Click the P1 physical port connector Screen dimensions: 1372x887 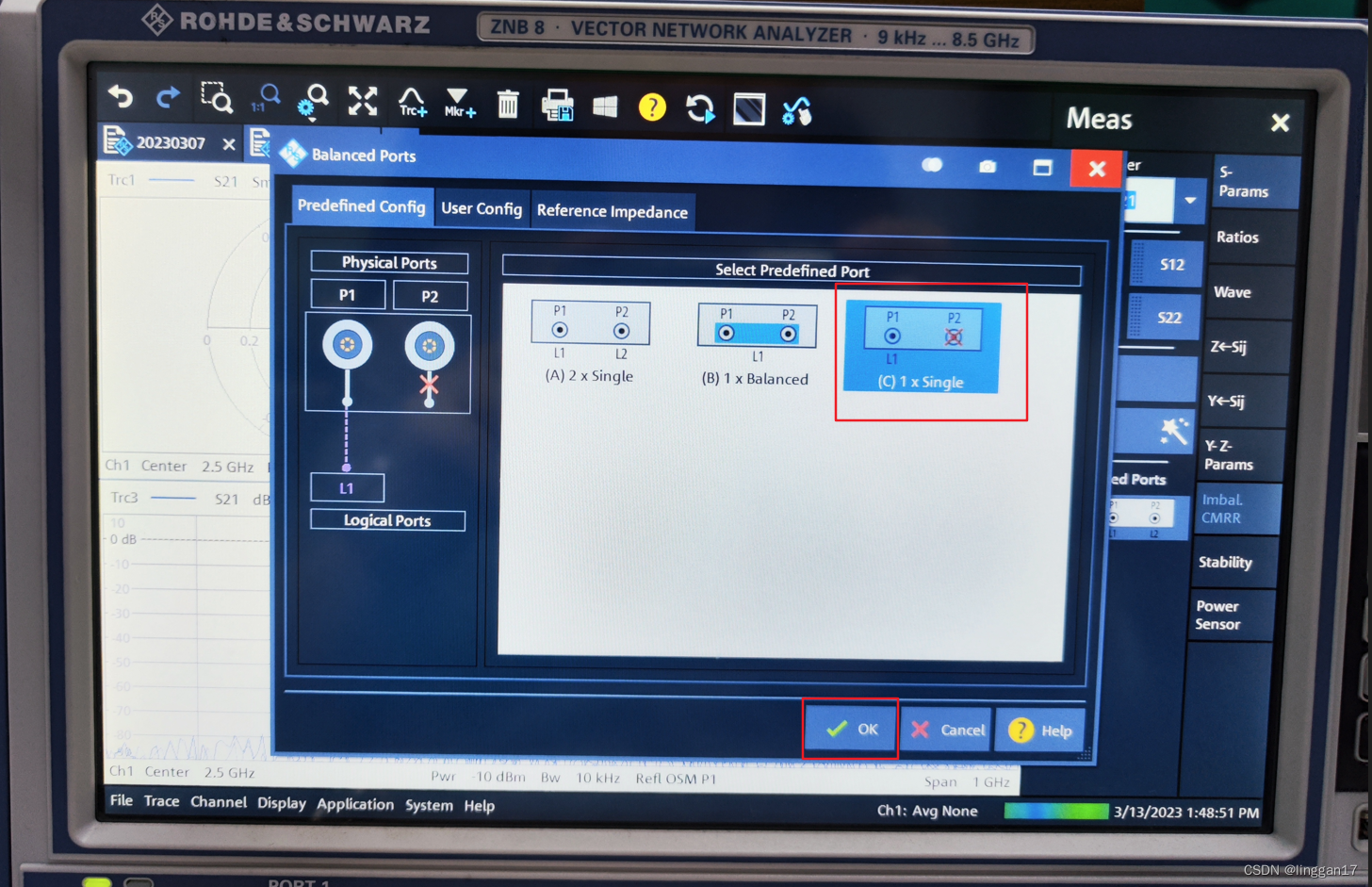347,345
